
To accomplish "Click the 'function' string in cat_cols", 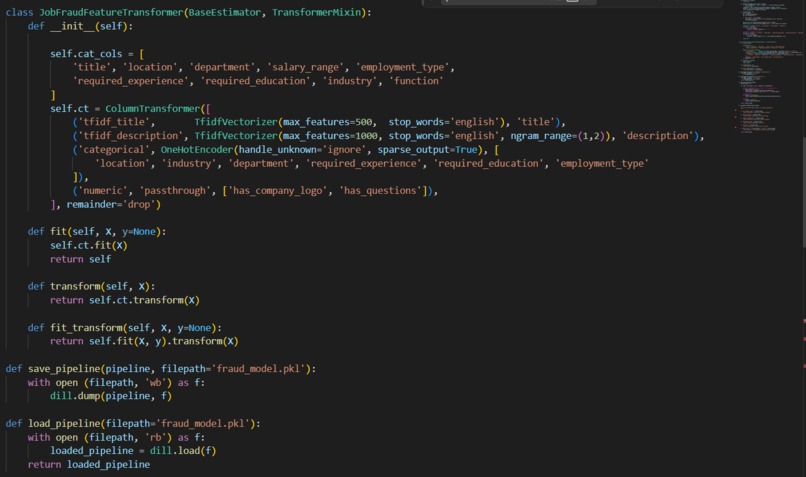I will click(x=416, y=81).
